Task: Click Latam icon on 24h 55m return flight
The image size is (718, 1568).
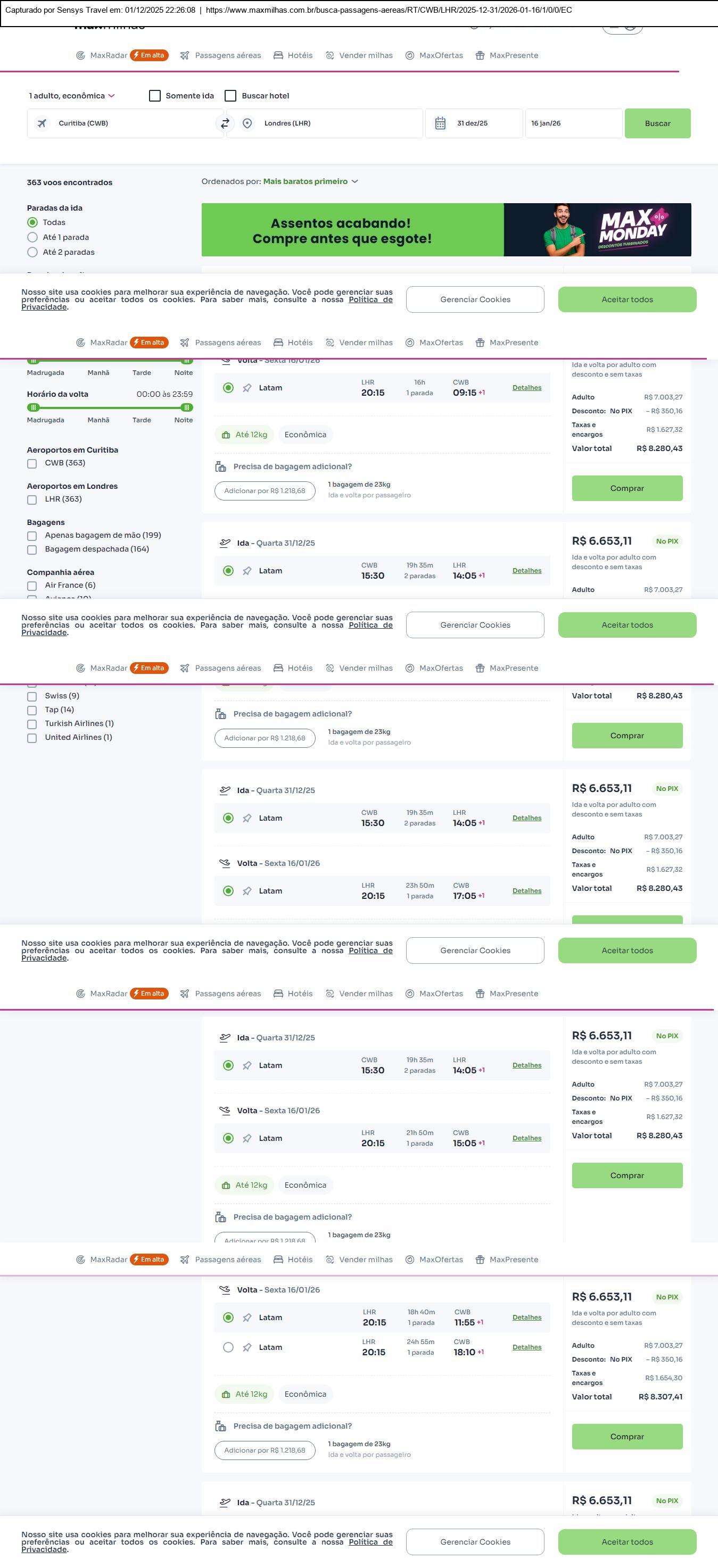Action: 246,1348
